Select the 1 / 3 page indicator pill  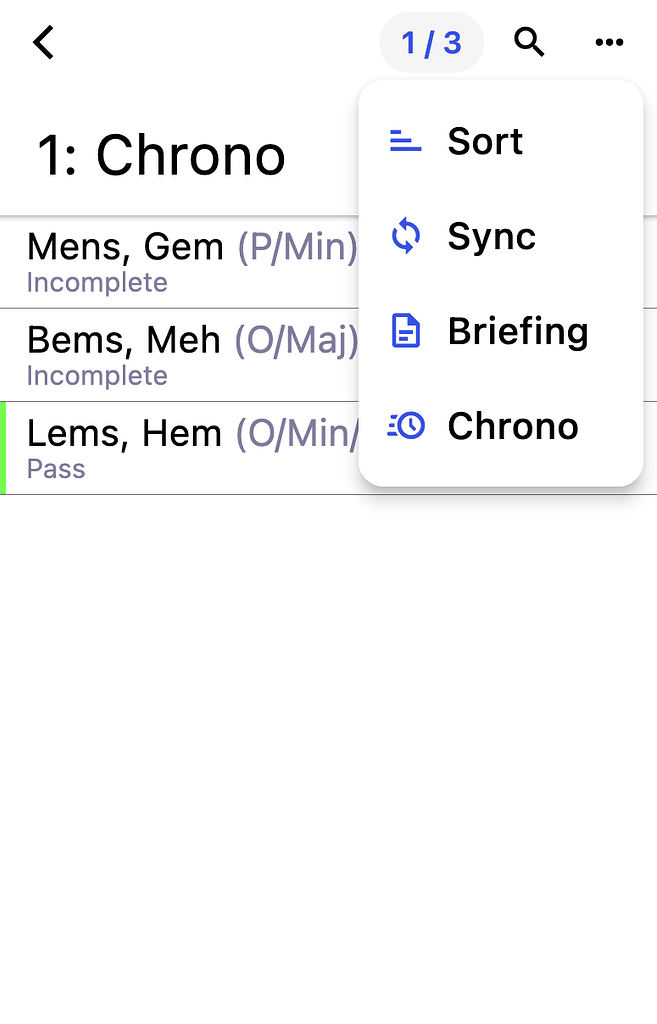pyautogui.click(x=431, y=43)
